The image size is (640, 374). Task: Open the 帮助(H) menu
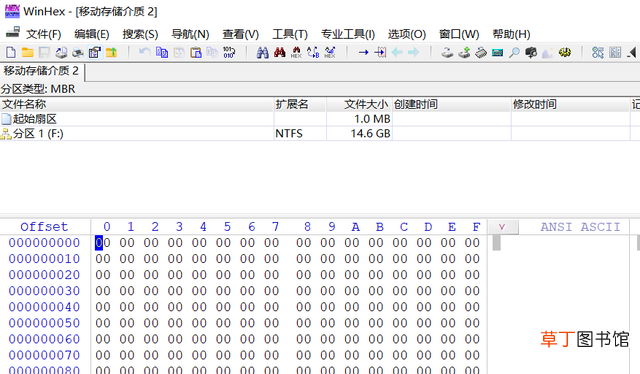pos(511,34)
